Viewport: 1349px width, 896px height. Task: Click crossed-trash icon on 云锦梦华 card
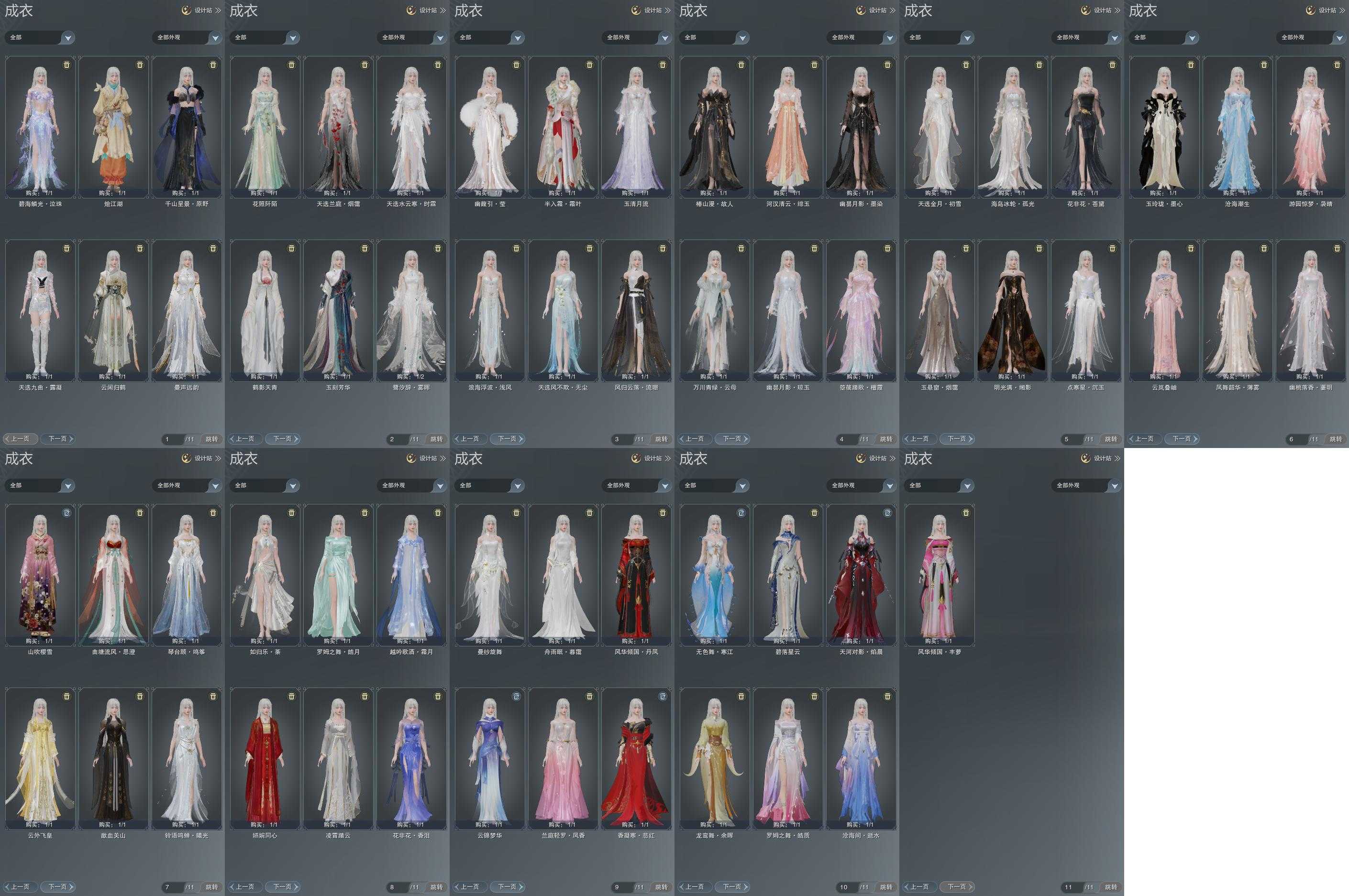click(x=517, y=697)
